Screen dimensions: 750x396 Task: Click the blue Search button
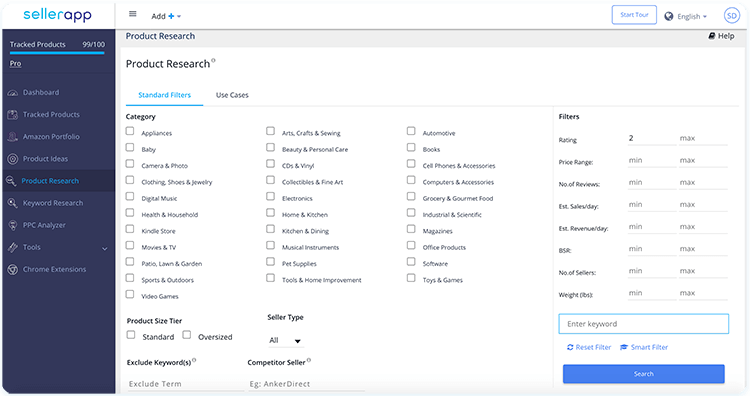click(643, 374)
